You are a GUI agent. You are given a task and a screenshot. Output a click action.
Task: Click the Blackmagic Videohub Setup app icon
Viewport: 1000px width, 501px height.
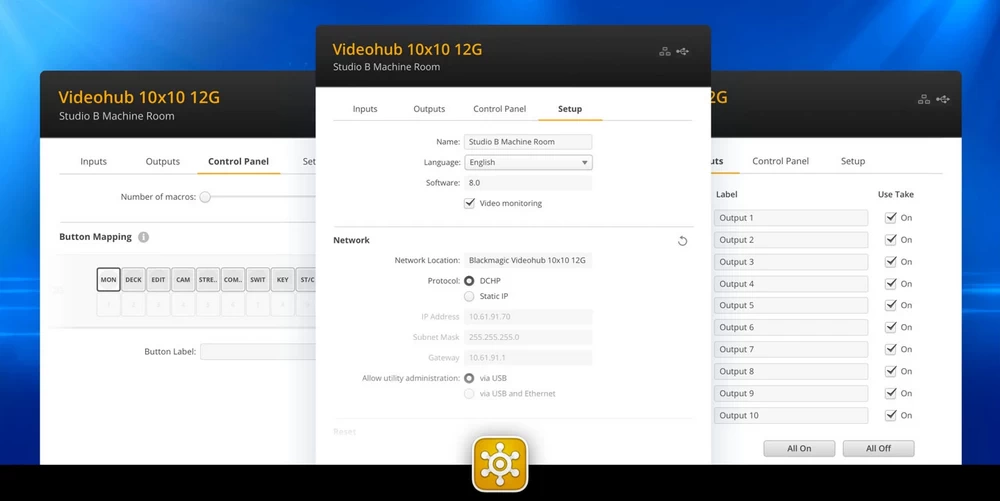click(500, 464)
